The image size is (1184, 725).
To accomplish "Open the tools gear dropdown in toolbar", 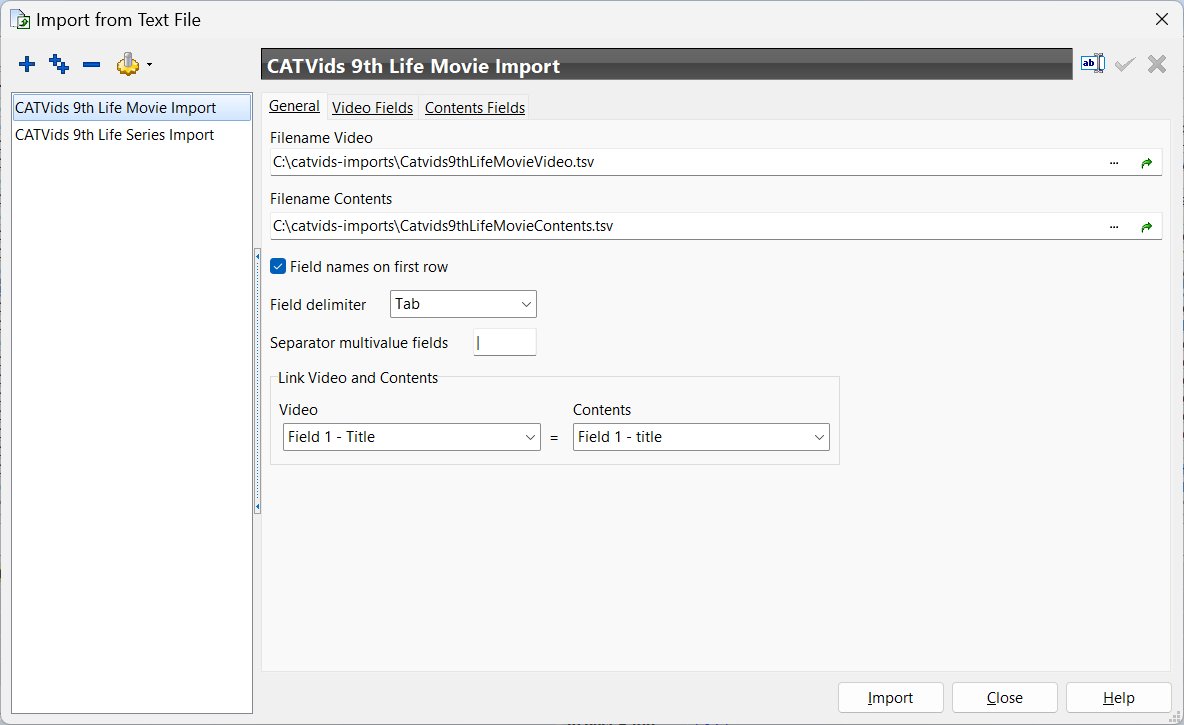I will [x=134, y=65].
